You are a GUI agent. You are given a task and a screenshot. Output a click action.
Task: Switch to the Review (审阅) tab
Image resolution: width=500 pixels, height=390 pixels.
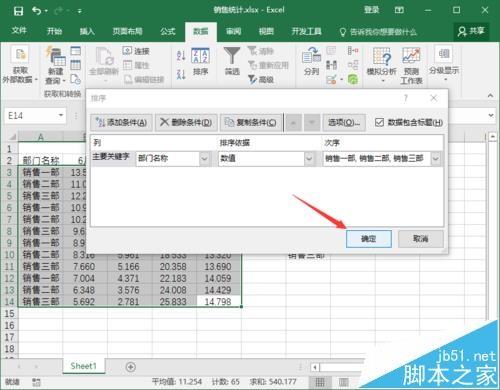[x=233, y=31]
